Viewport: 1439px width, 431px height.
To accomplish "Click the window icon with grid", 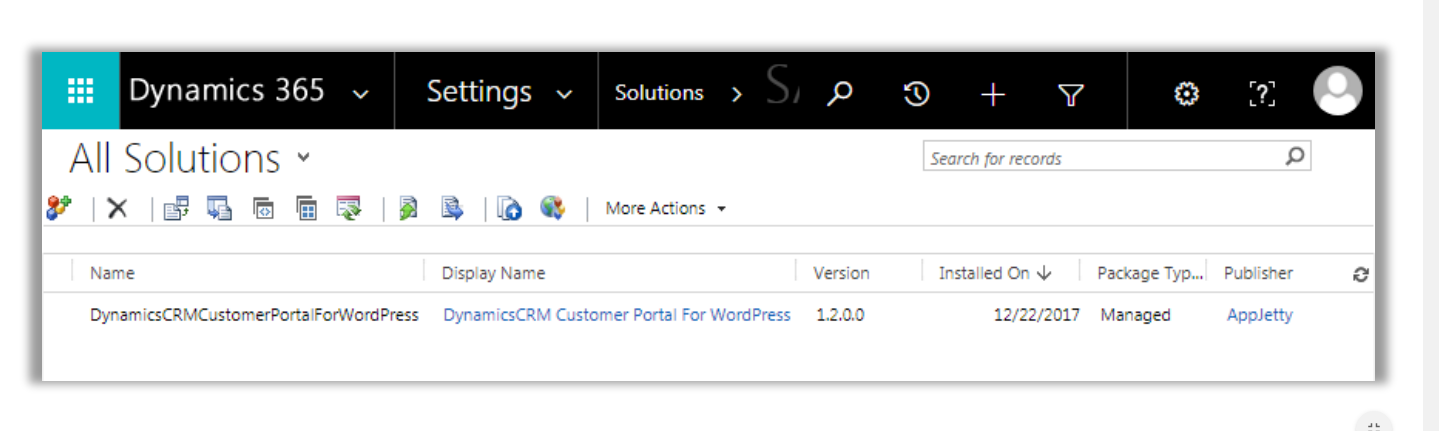I will tap(307, 208).
